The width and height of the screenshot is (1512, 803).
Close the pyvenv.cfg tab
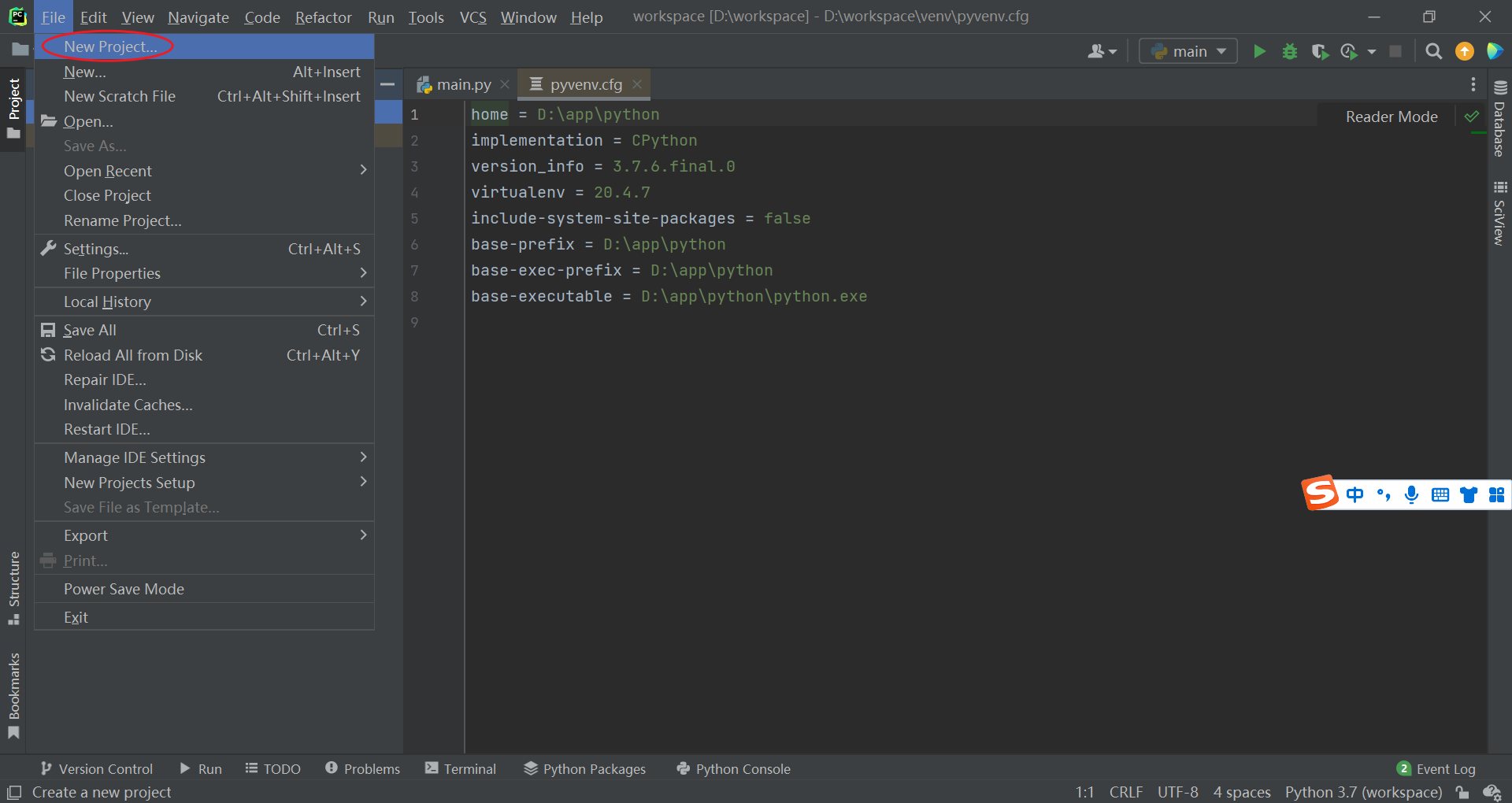[637, 84]
